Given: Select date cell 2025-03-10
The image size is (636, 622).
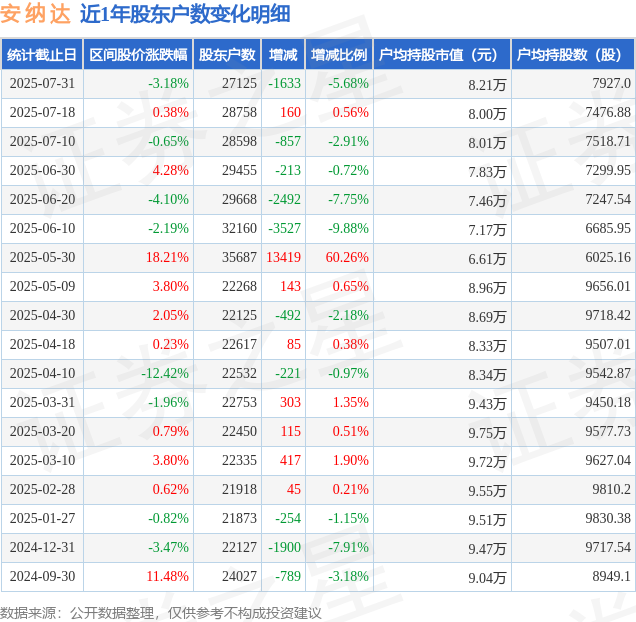Looking at the screenshot, I should tap(42, 461).
